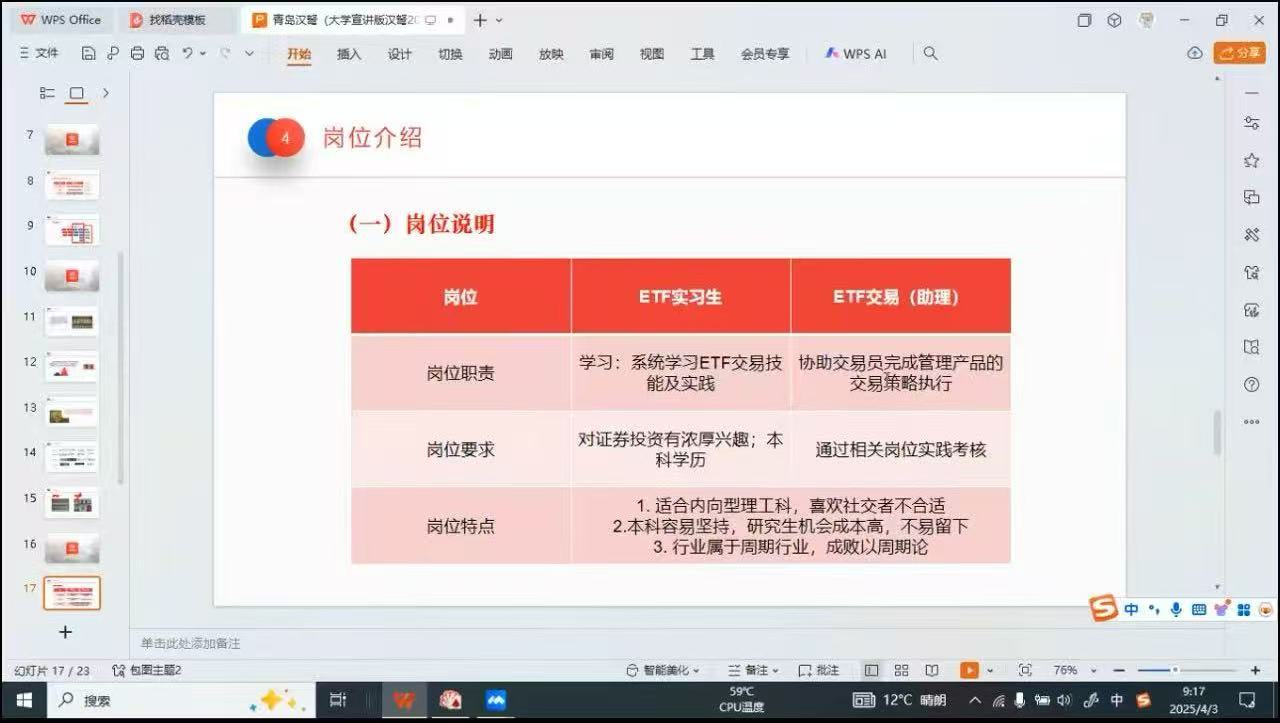Click the cloud upload icon beside Share

[x=1194, y=54]
